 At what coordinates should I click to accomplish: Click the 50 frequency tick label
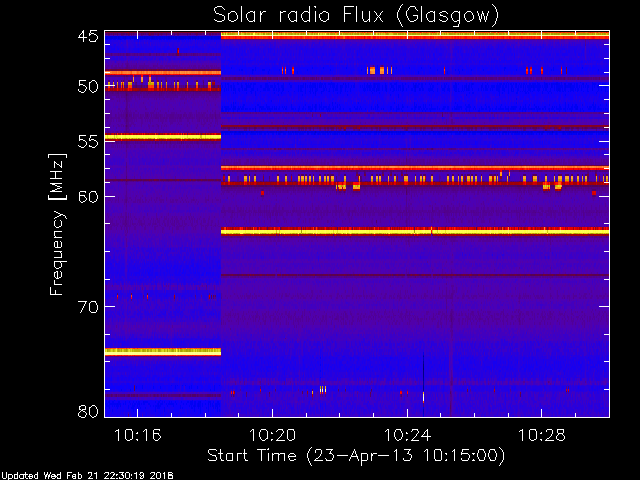tap(88, 87)
